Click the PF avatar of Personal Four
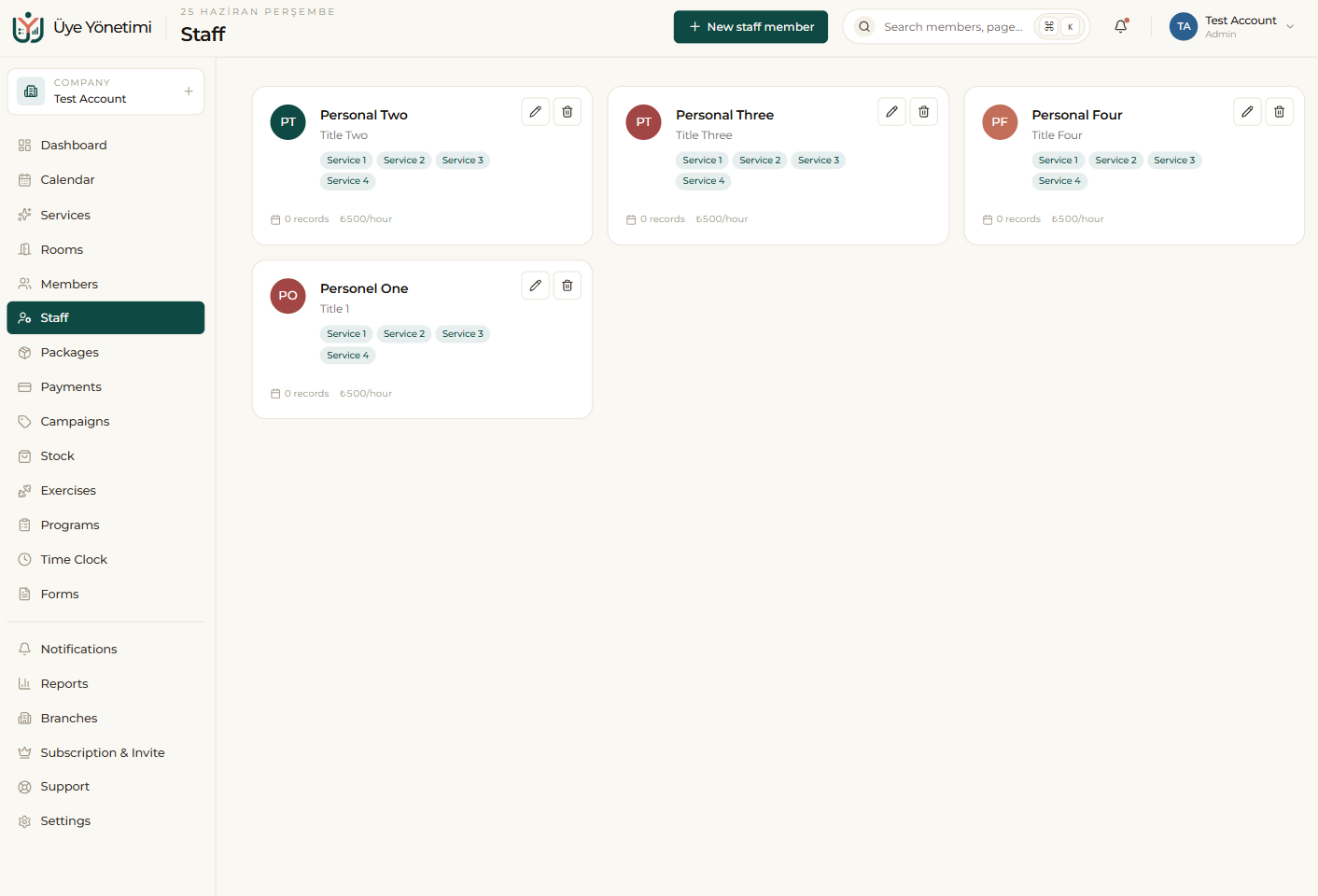The image size is (1318, 896). point(1000,122)
